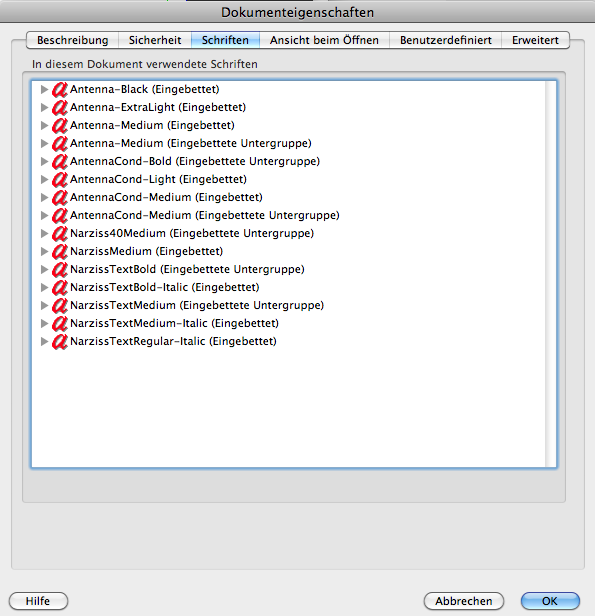The height and width of the screenshot is (616, 595).
Task: Select the Antenna-ExtraLight (Eingebettet) row text
Action: tap(158, 108)
